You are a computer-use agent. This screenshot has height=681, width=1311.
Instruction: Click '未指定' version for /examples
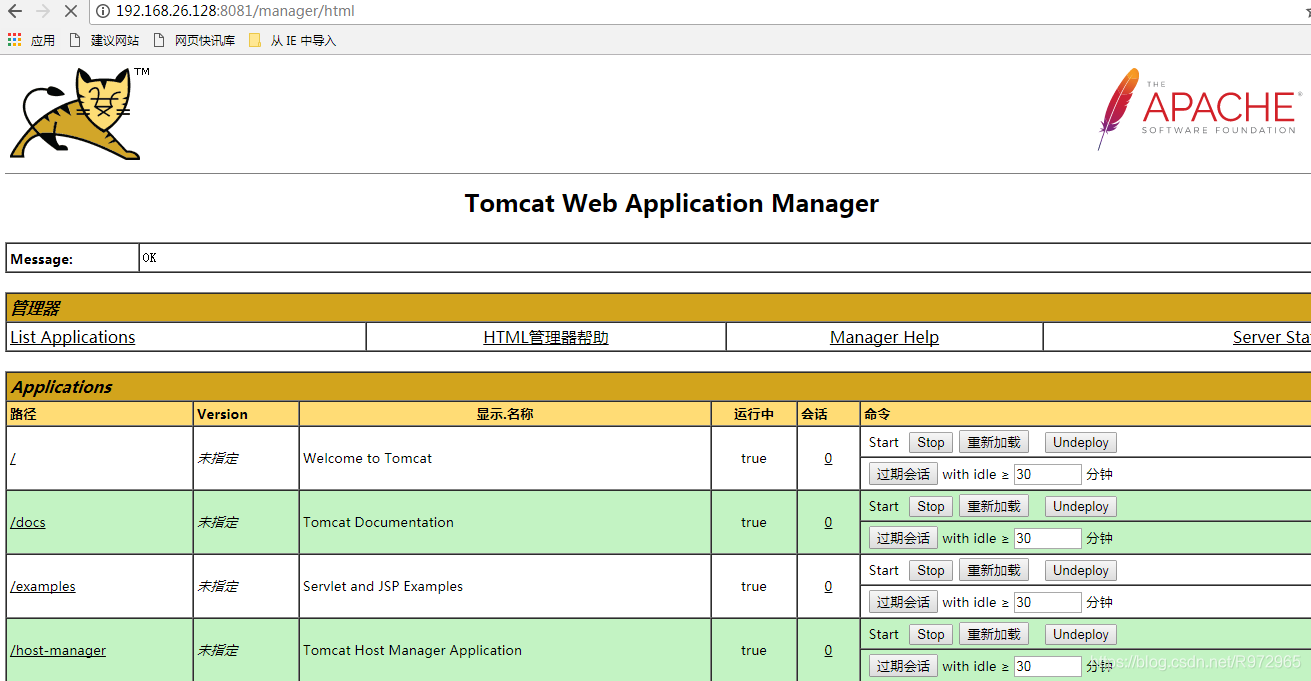pyautogui.click(x=217, y=586)
